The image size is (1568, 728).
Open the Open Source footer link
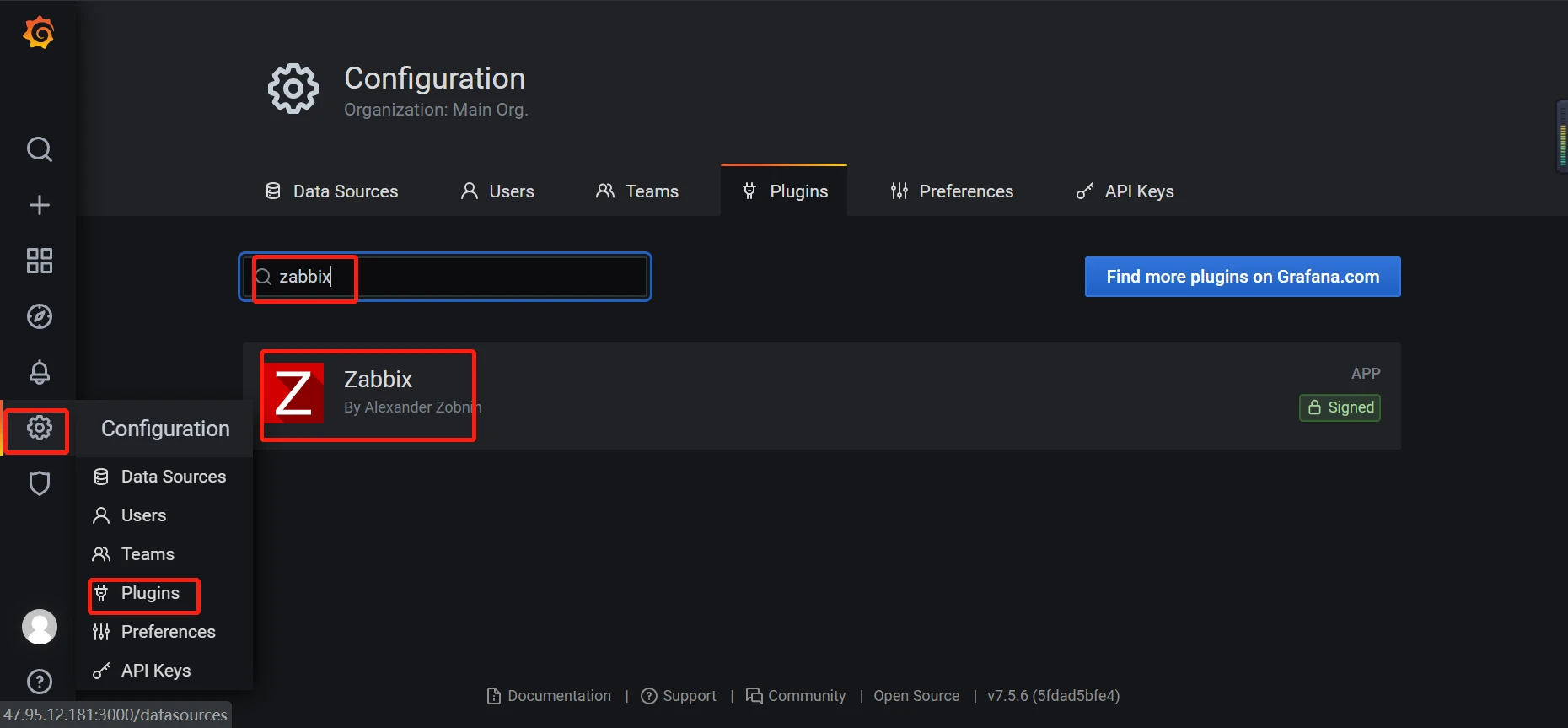[x=916, y=696]
